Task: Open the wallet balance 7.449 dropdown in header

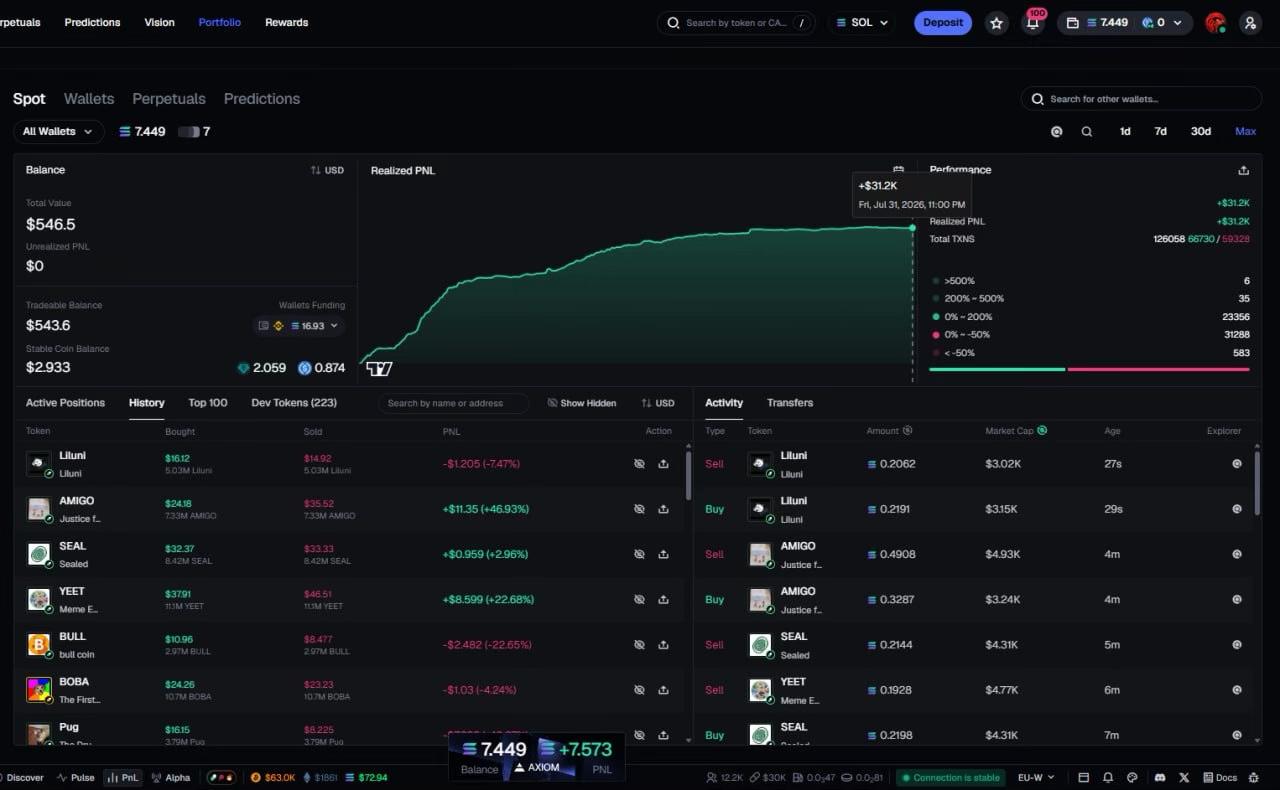Action: coord(1125,23)
